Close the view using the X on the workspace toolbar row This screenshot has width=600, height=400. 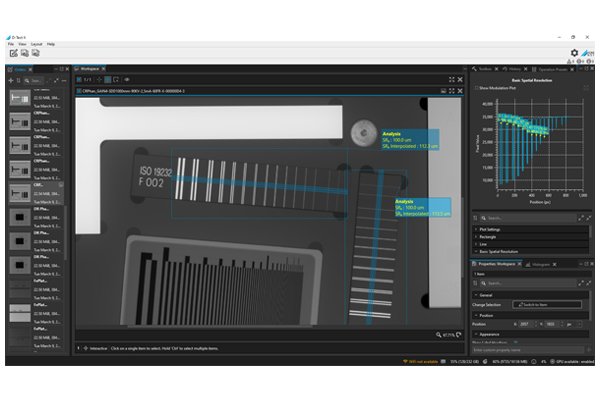(460, 80)
